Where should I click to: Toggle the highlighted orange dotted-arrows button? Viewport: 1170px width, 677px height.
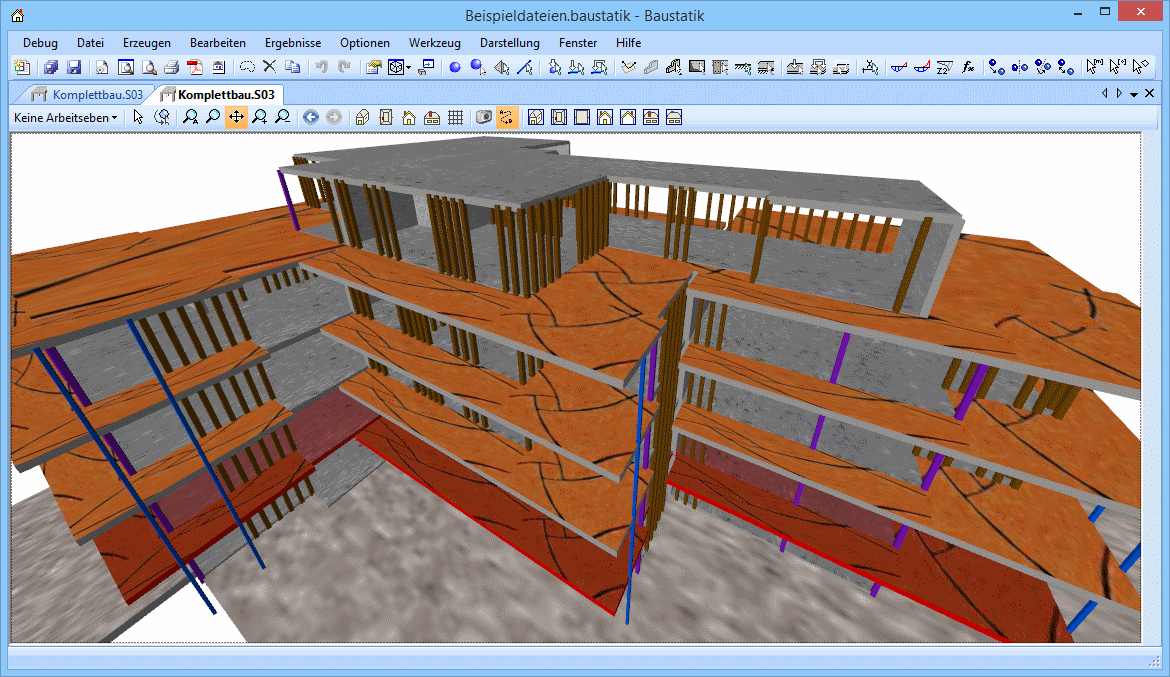point(507,117)
